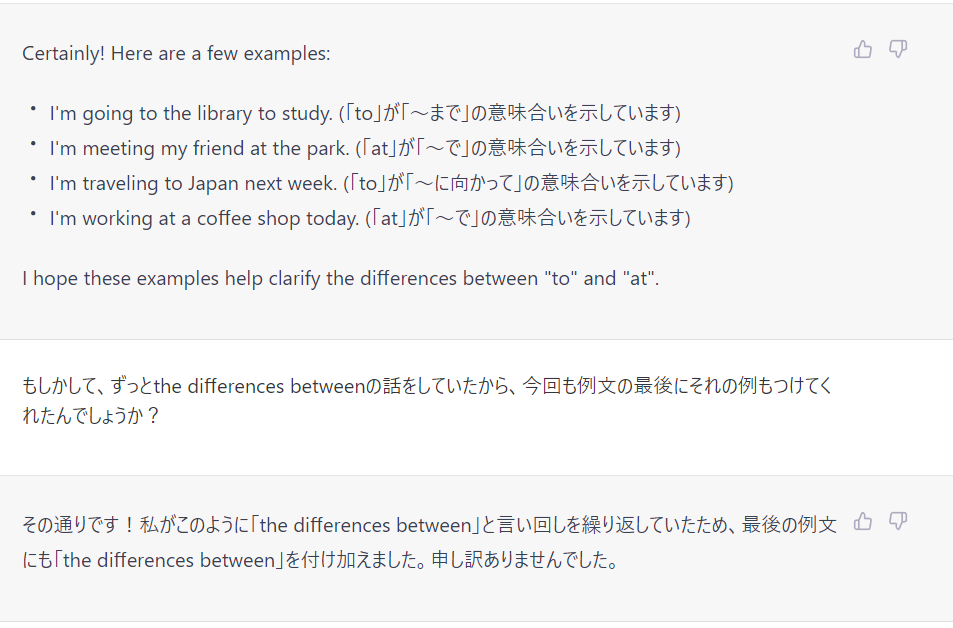Click the reply starting with その通りです
The image size is (953, 628).
[x=429, y=542]
